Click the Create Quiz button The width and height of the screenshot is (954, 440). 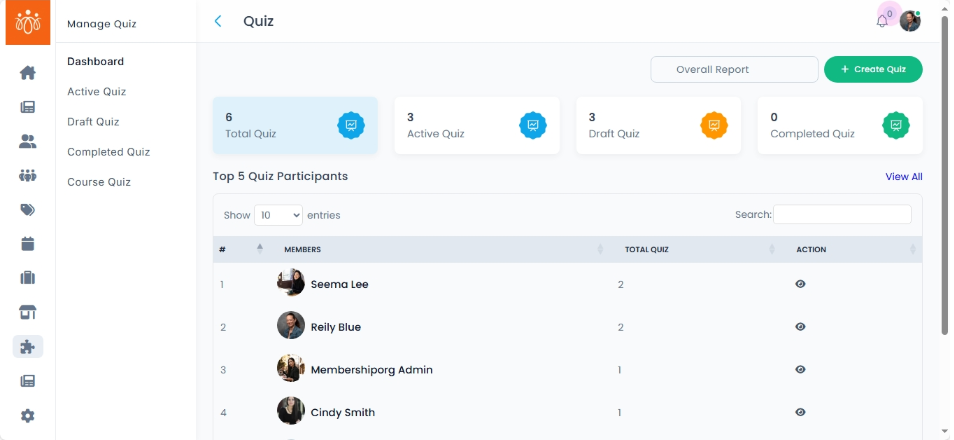tap(873, 69)
